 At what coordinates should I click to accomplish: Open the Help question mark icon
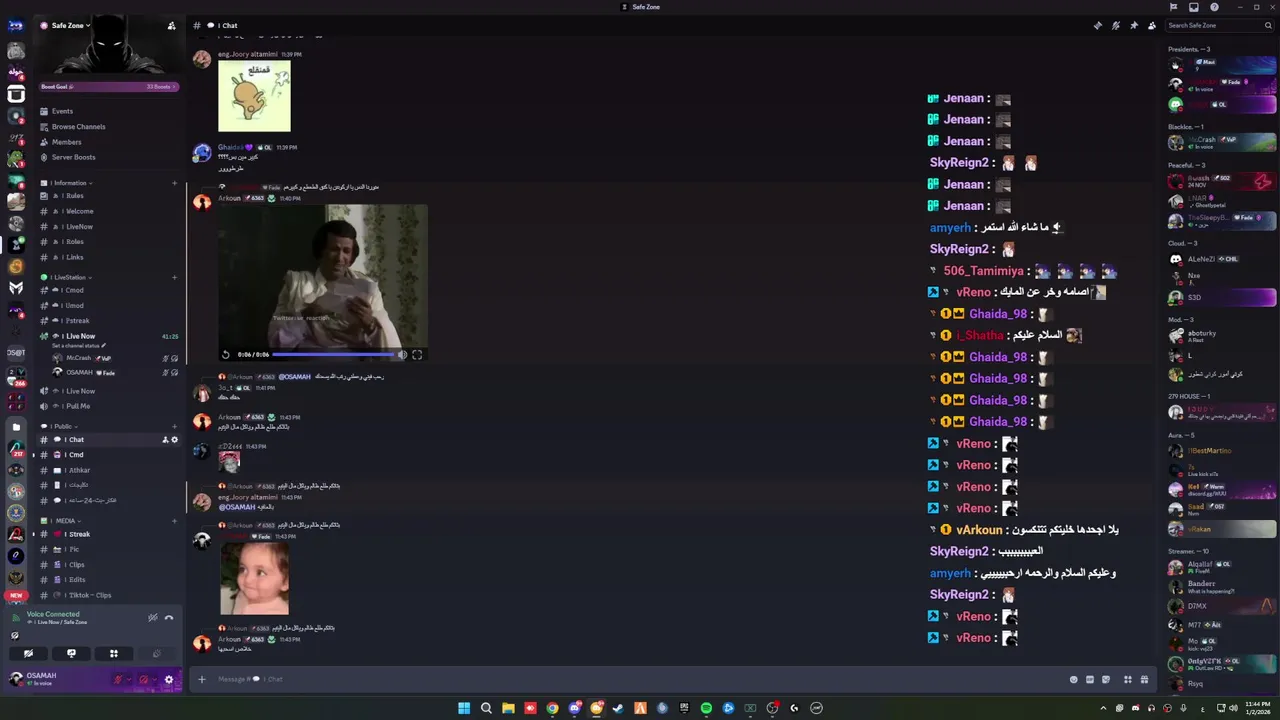click(1215, 7)
